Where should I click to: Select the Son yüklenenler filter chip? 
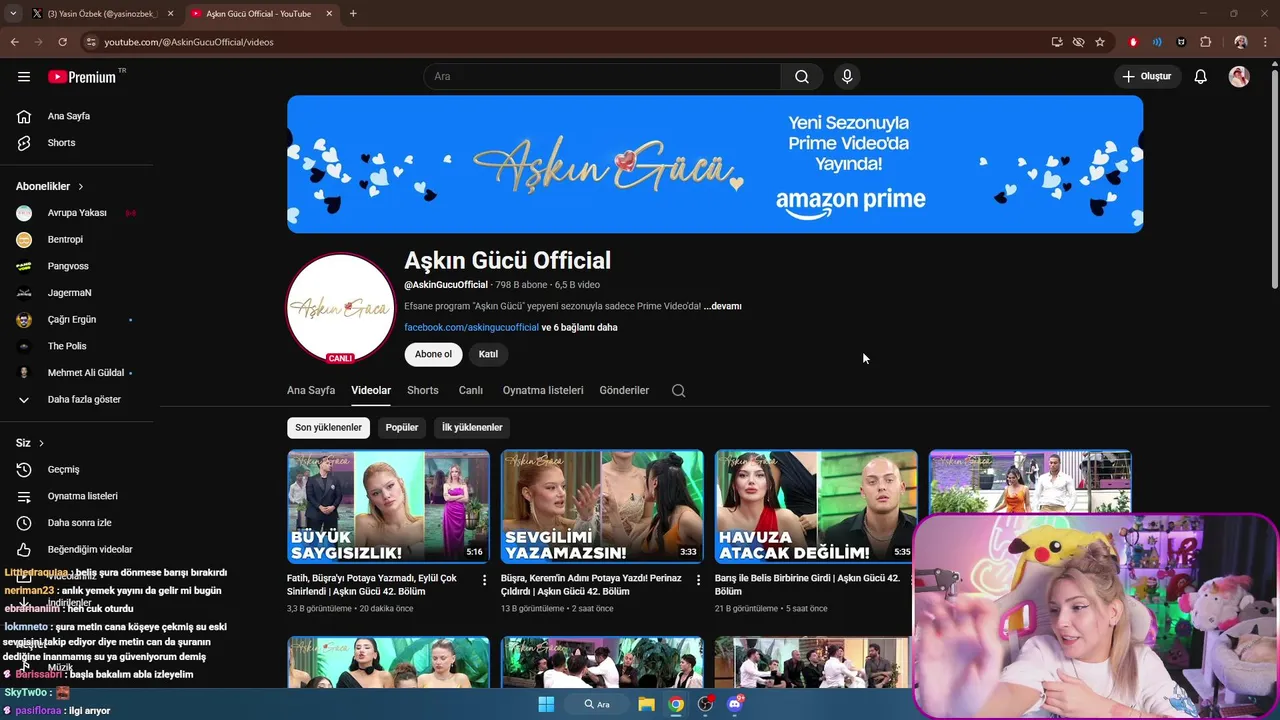[x=328, y=427]
